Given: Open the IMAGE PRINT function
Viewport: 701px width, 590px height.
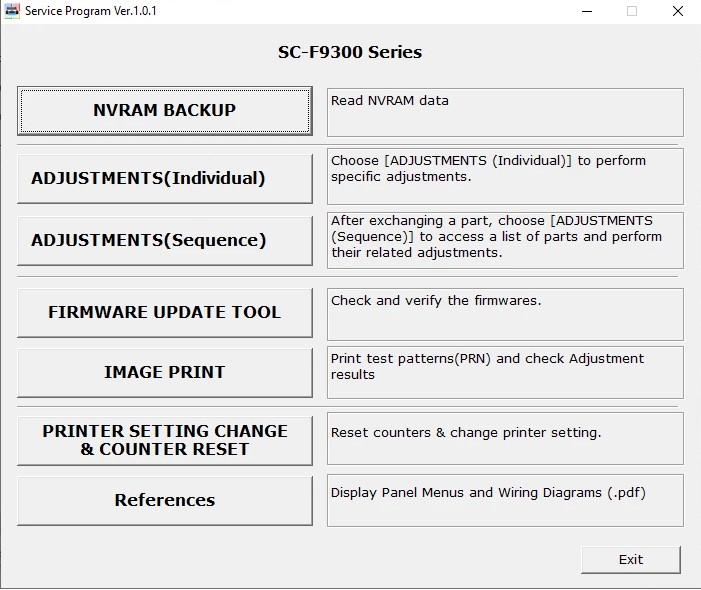Looking at the screenshot, I should pyautogui.click(x=165, y=373).
